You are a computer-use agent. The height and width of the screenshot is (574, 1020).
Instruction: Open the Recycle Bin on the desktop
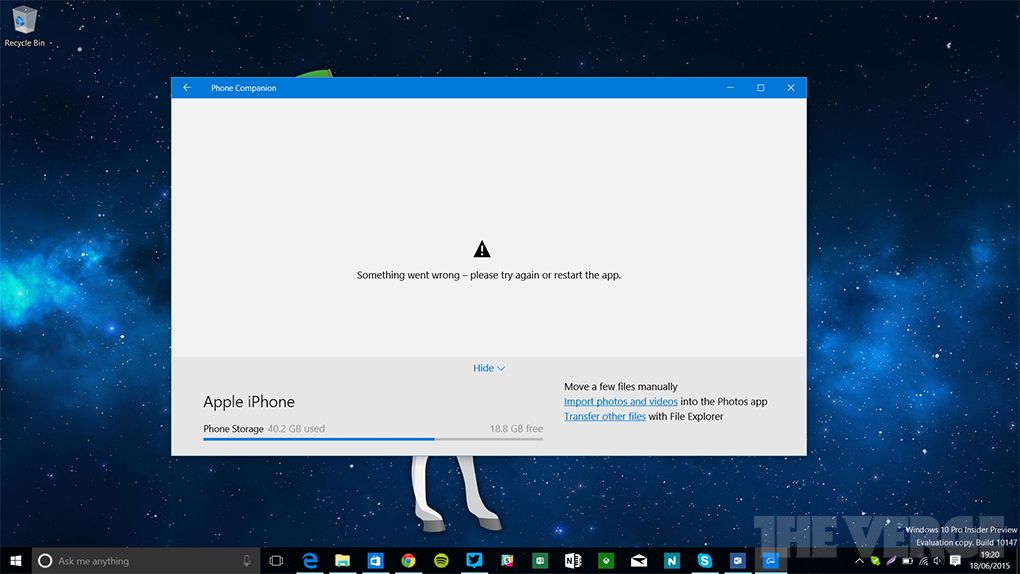[x=25, y=27]
